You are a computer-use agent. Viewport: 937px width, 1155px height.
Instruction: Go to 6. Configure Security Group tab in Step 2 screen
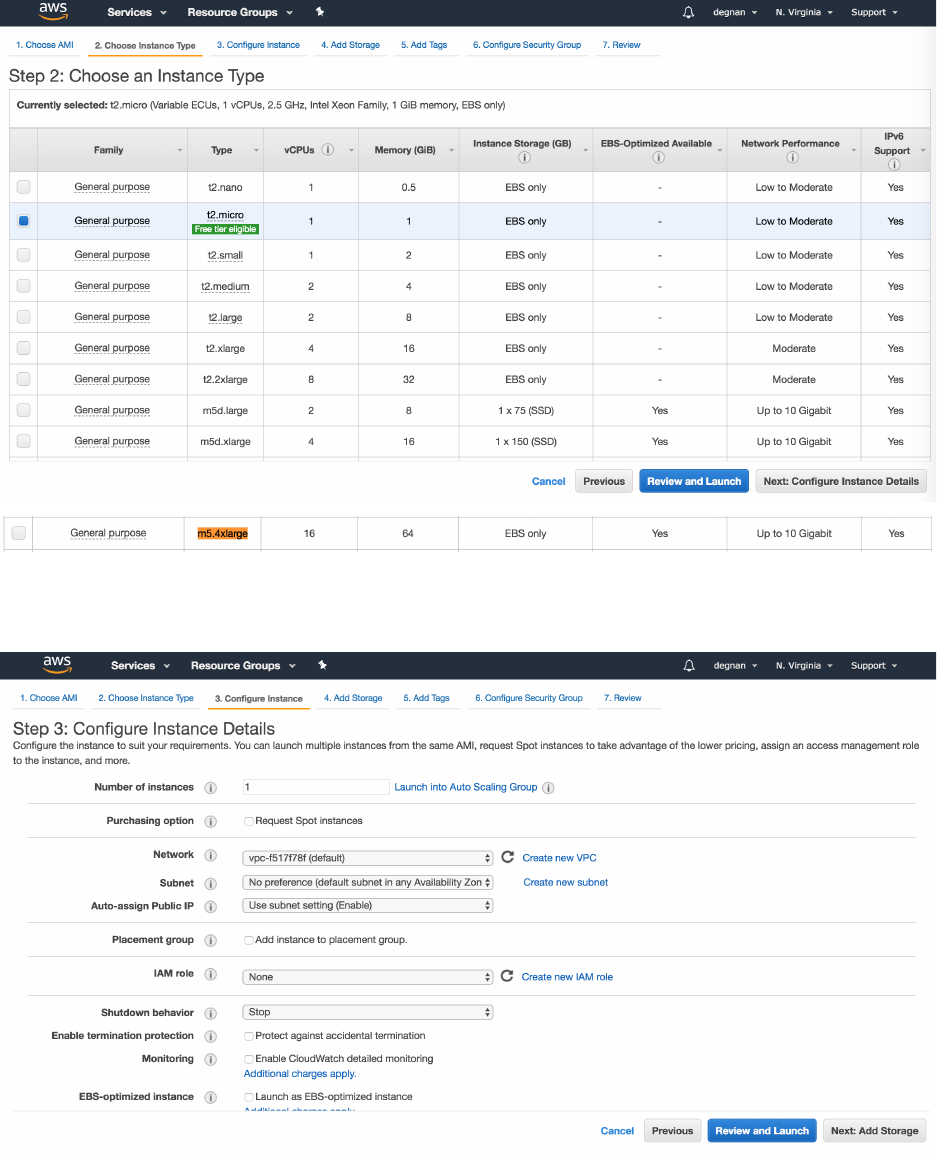coord(527,45)
